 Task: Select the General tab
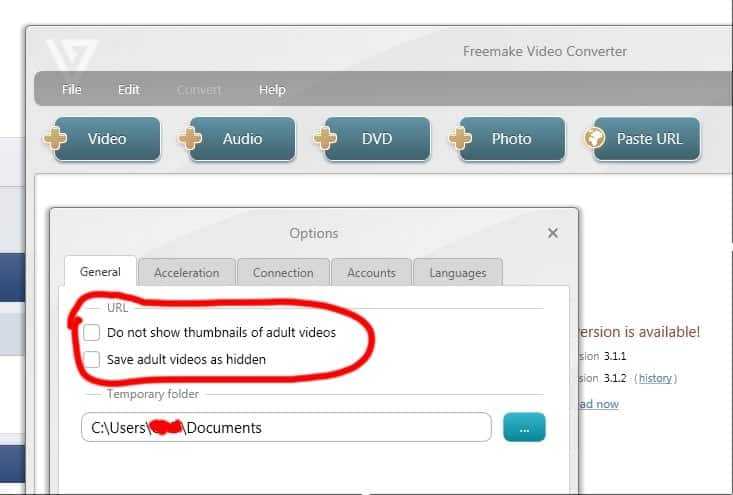(100, 272)
